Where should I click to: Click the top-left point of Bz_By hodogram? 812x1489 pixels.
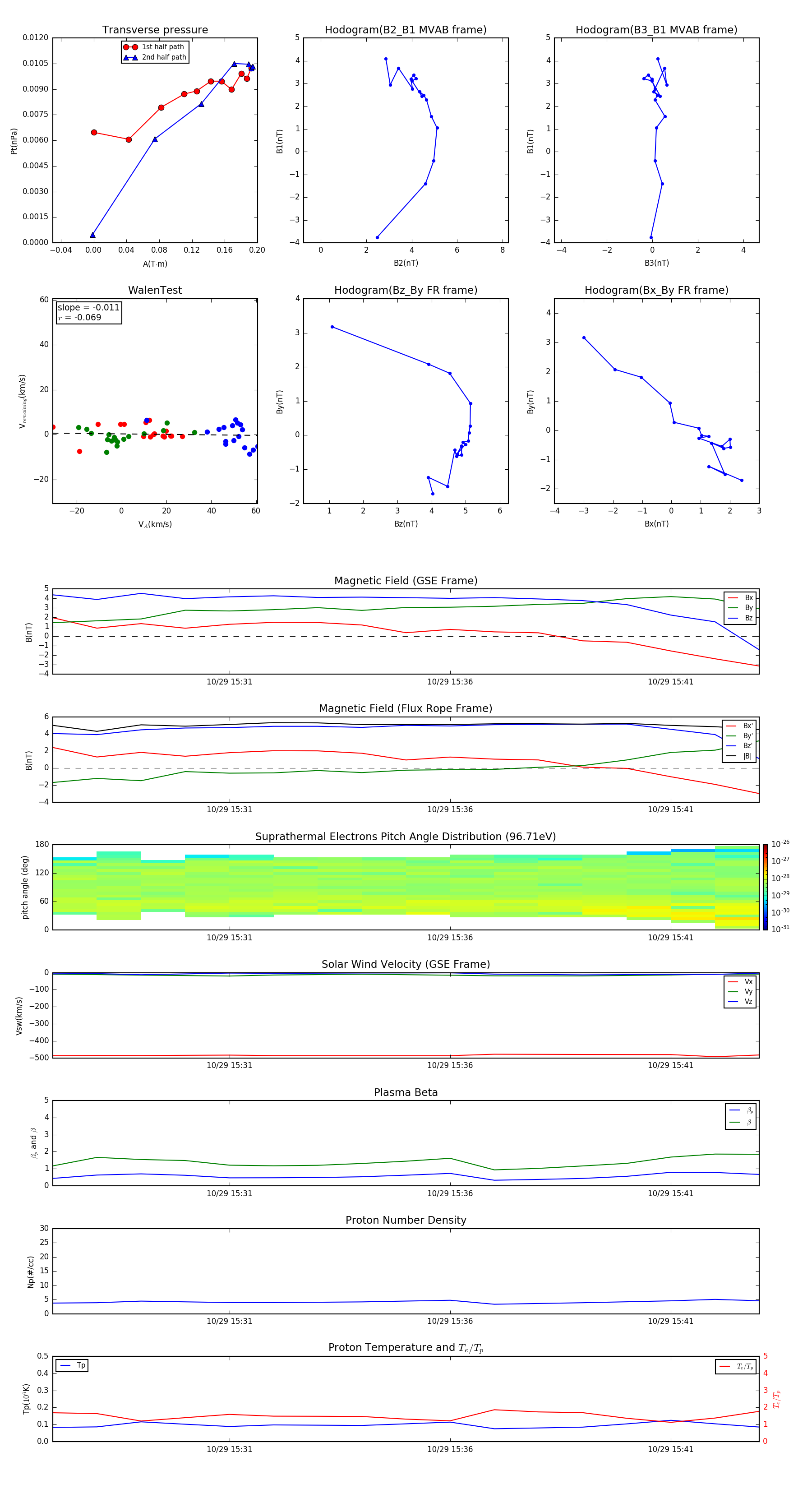tap(332, 327)
